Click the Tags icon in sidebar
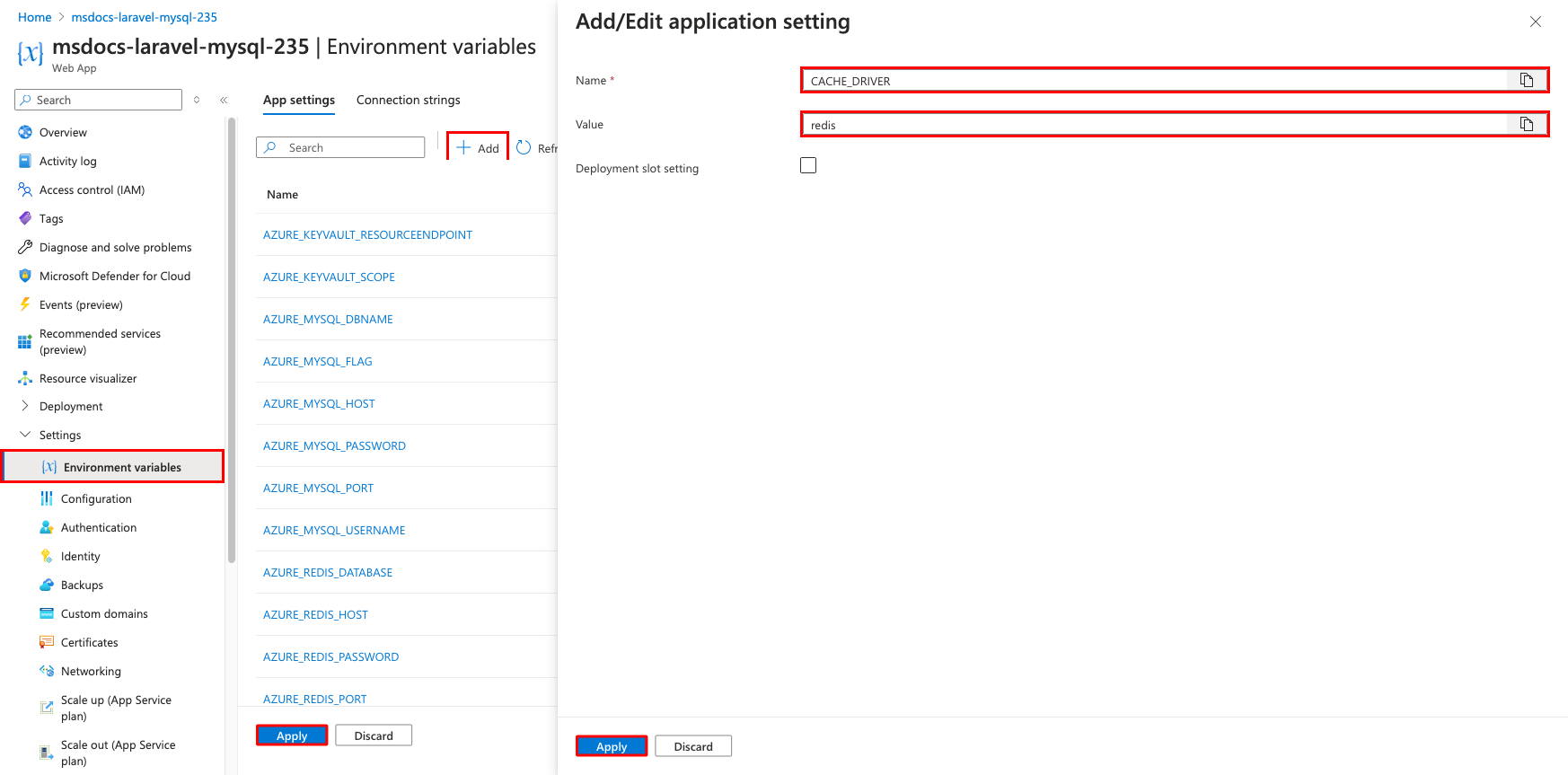Image resolution: width=1568 pixels, height=775 pixels. (25, 218)
